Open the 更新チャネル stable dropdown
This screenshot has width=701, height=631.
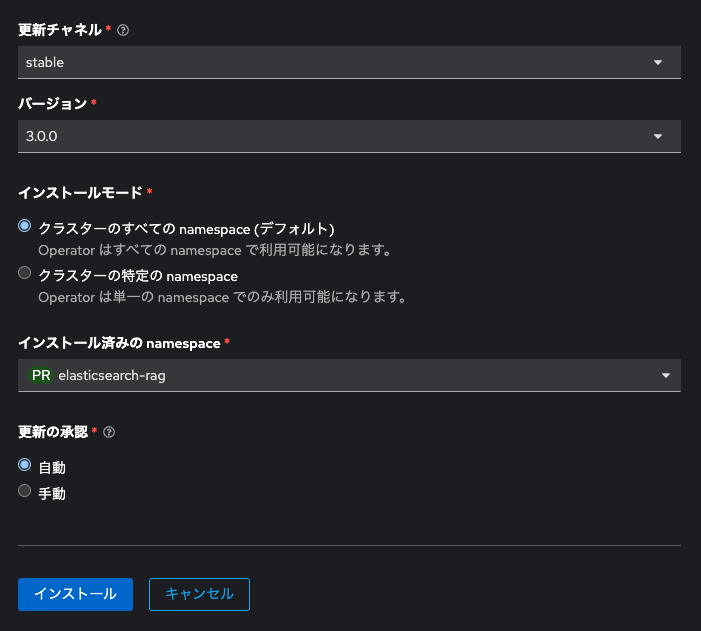point(349,62)
